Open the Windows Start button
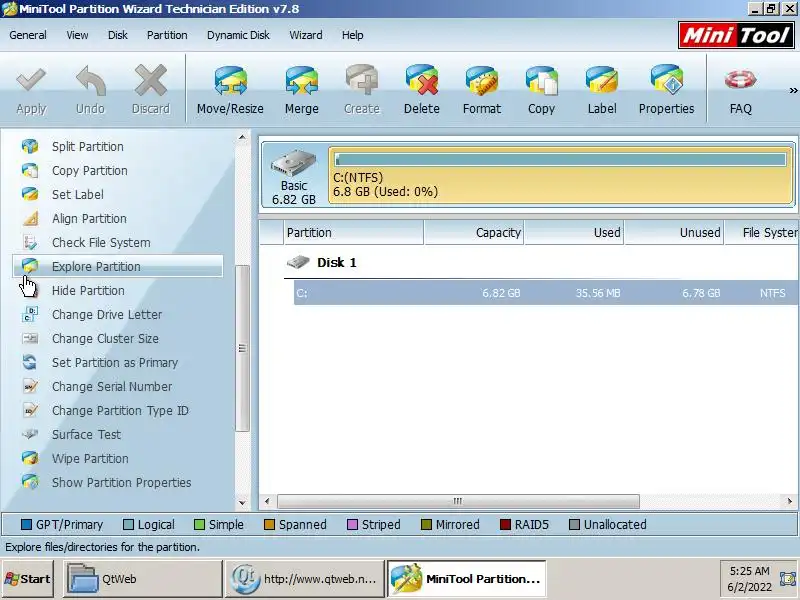The height and width of the screenshot is (600, 800). pos(28,579)
